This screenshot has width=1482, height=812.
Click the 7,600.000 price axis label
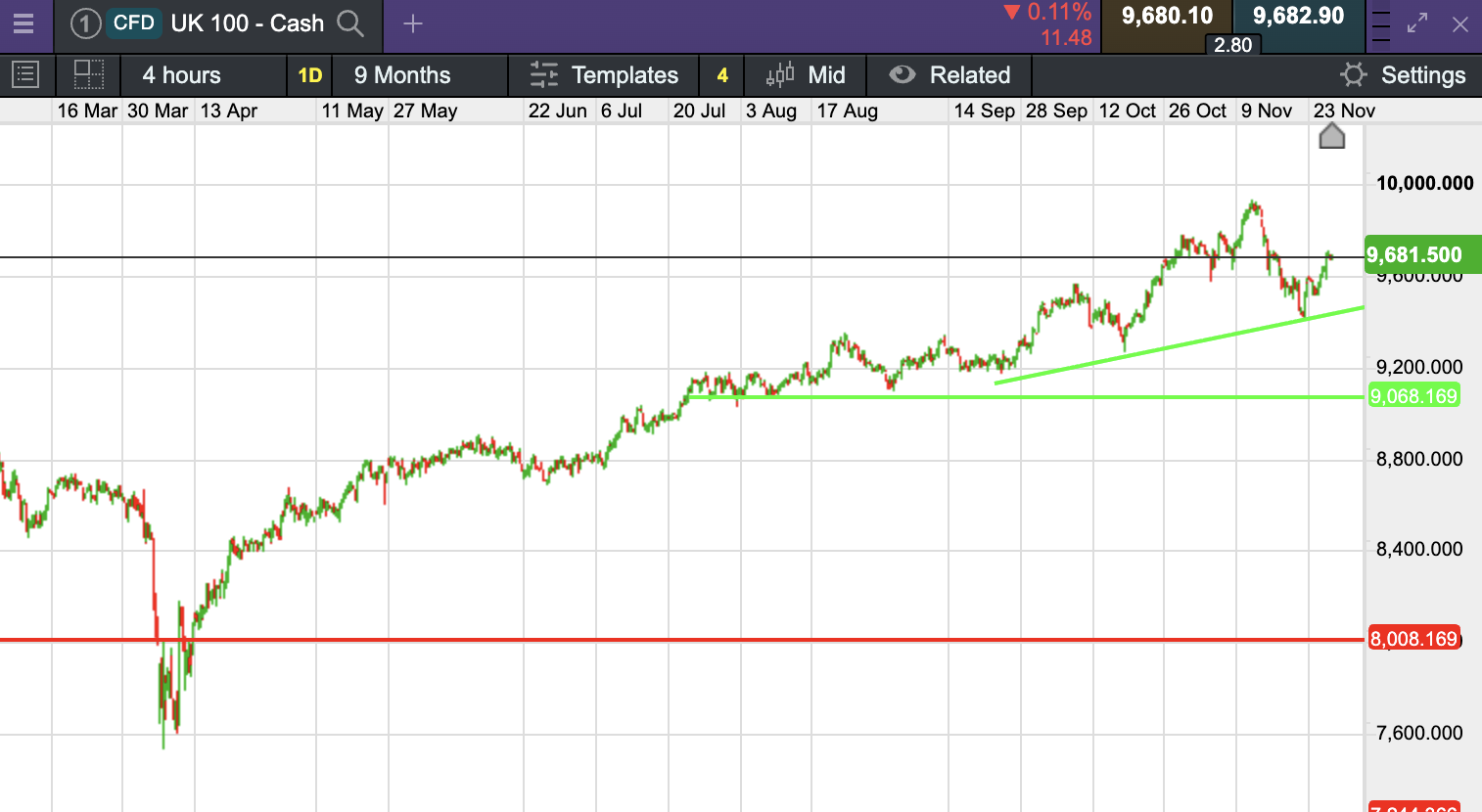pos(1419,733)
